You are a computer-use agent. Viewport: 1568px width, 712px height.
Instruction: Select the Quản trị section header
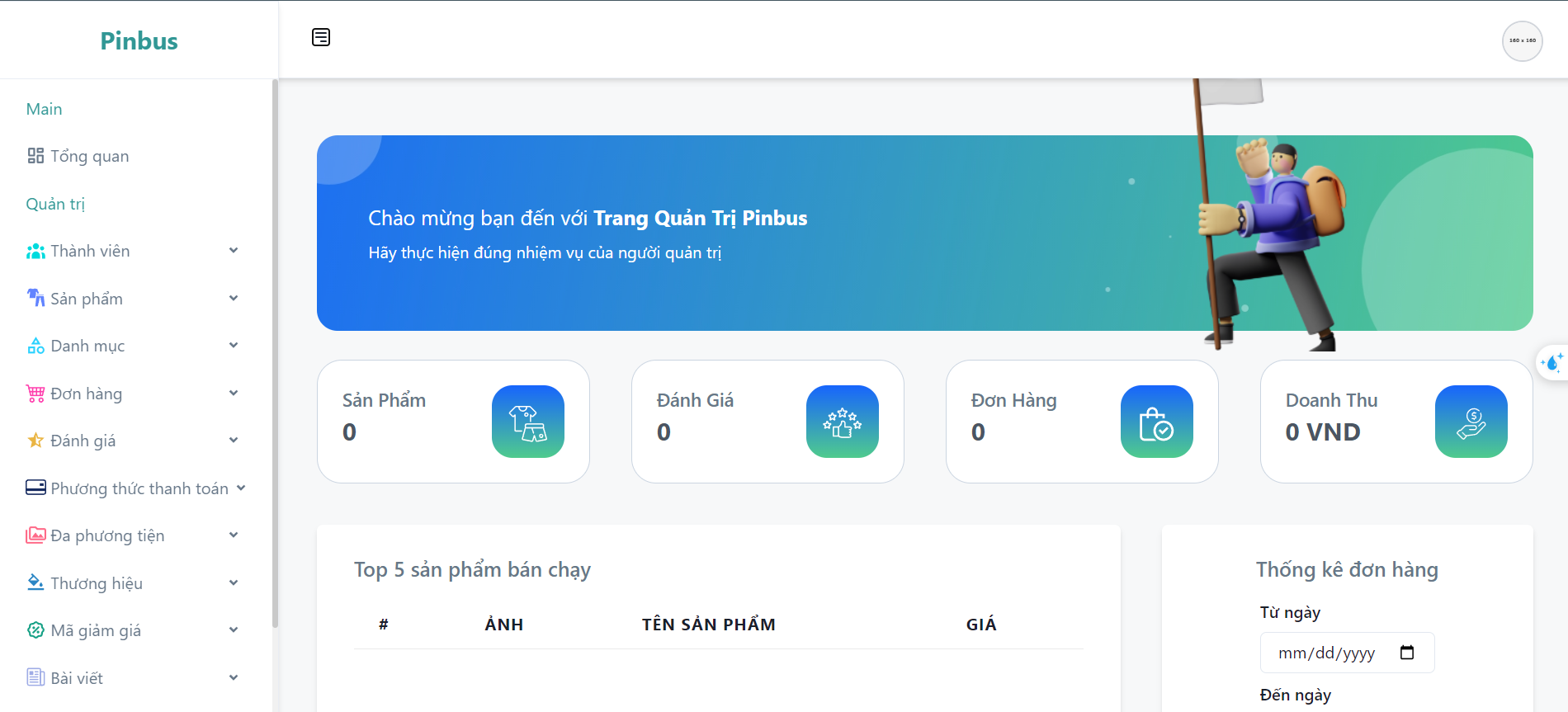click(x=55, y=204)
